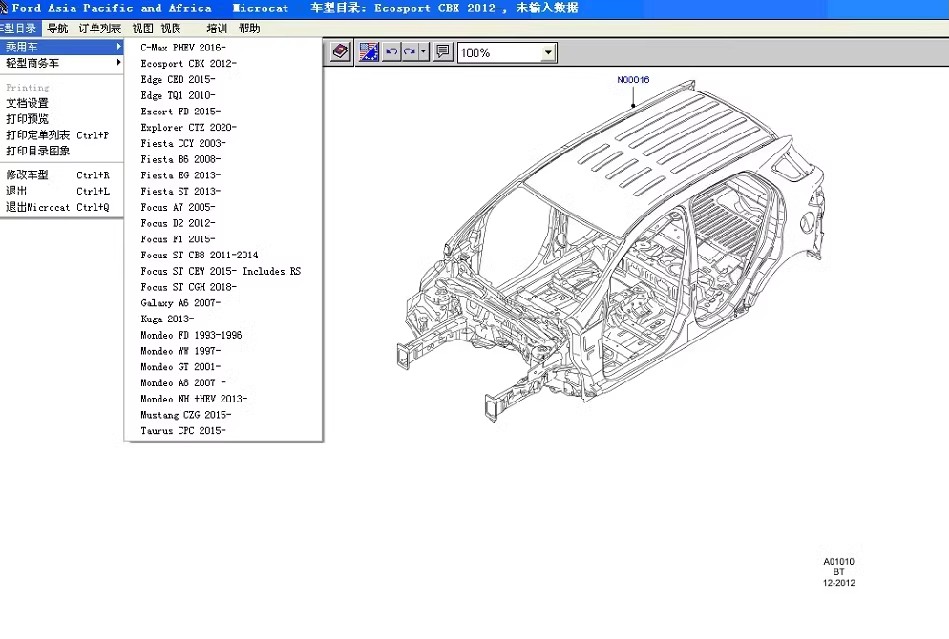Viewport: 949px width, 639px height.
Task: Select Mondeo NH +HEV 2013- model
Action: (x=223, y=399)
